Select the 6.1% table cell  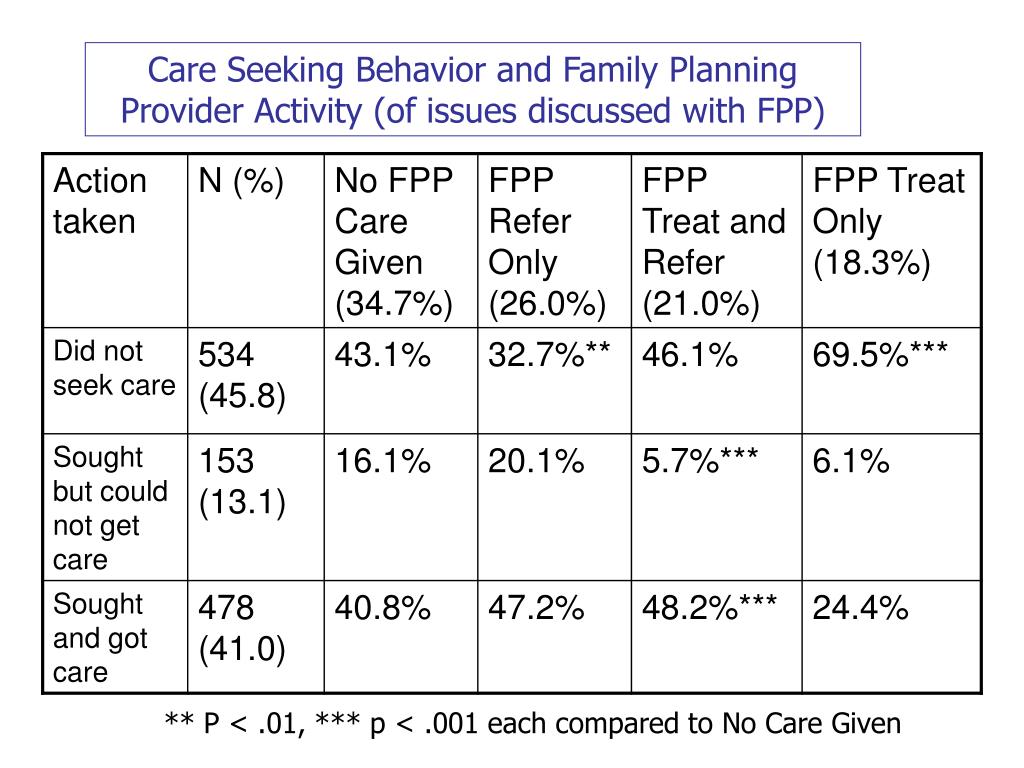851,462
